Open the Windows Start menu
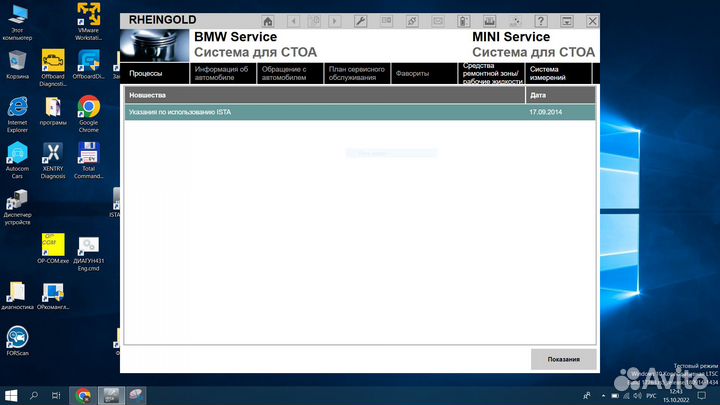Viewport: 720px width, 405px height. 11,395
